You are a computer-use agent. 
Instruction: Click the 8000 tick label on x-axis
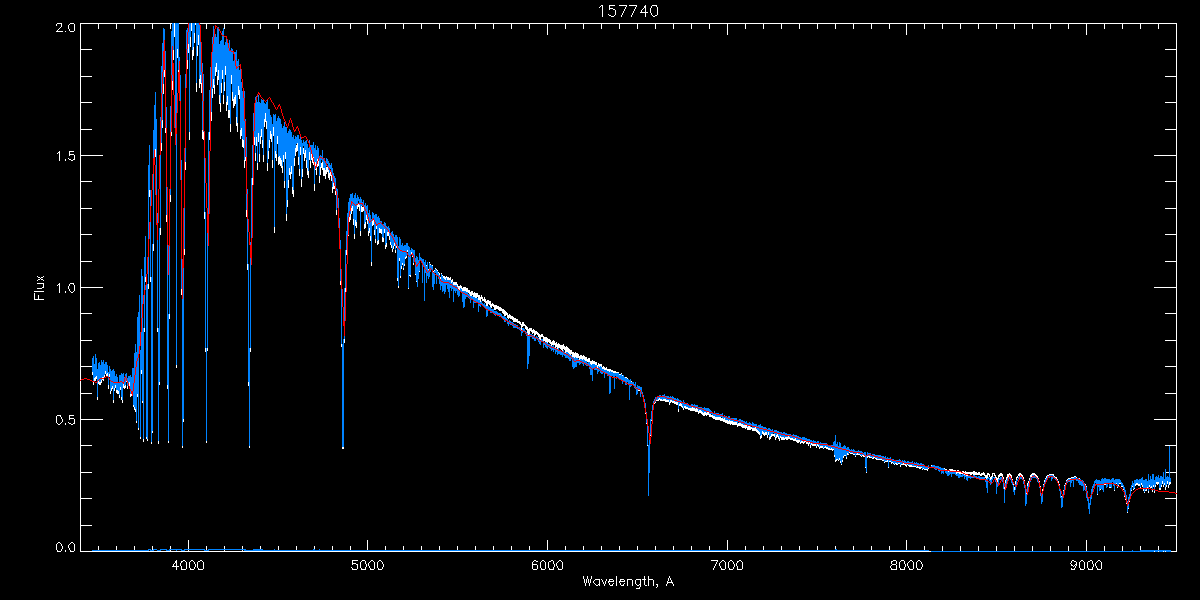tap(907, 566)
